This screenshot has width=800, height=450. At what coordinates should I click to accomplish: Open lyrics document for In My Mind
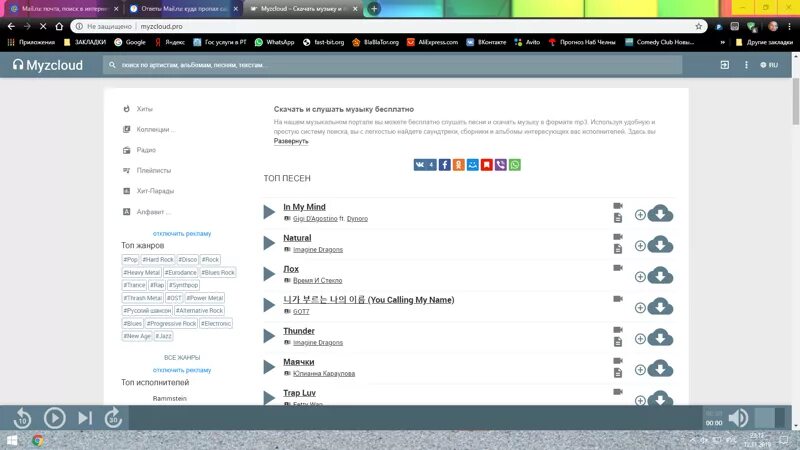(618, 218)
